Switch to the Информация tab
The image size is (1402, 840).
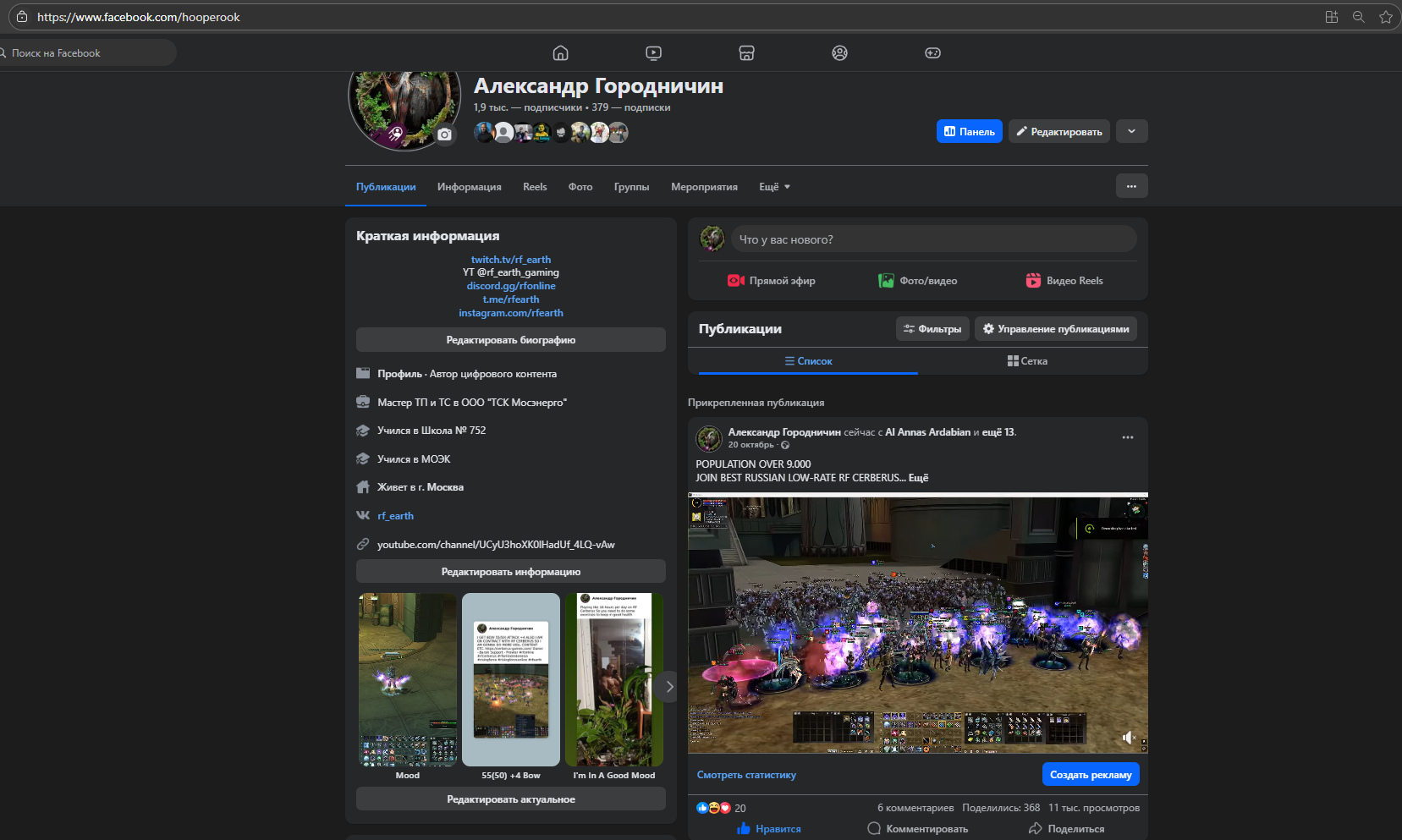pos(469,187)
